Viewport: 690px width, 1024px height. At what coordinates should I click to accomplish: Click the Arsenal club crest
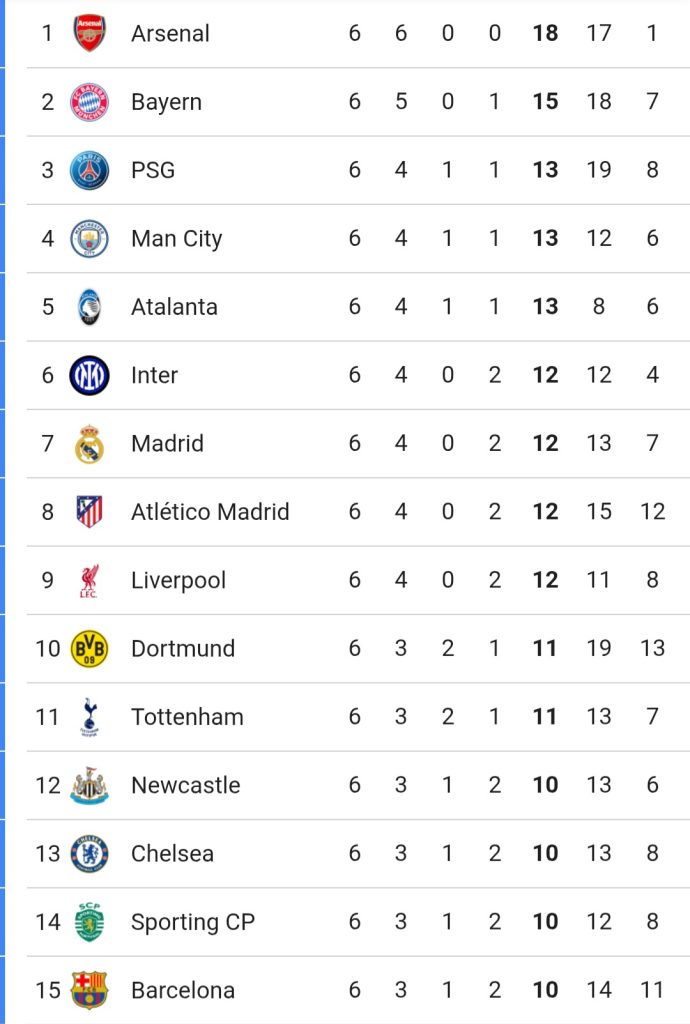point(89,33)
